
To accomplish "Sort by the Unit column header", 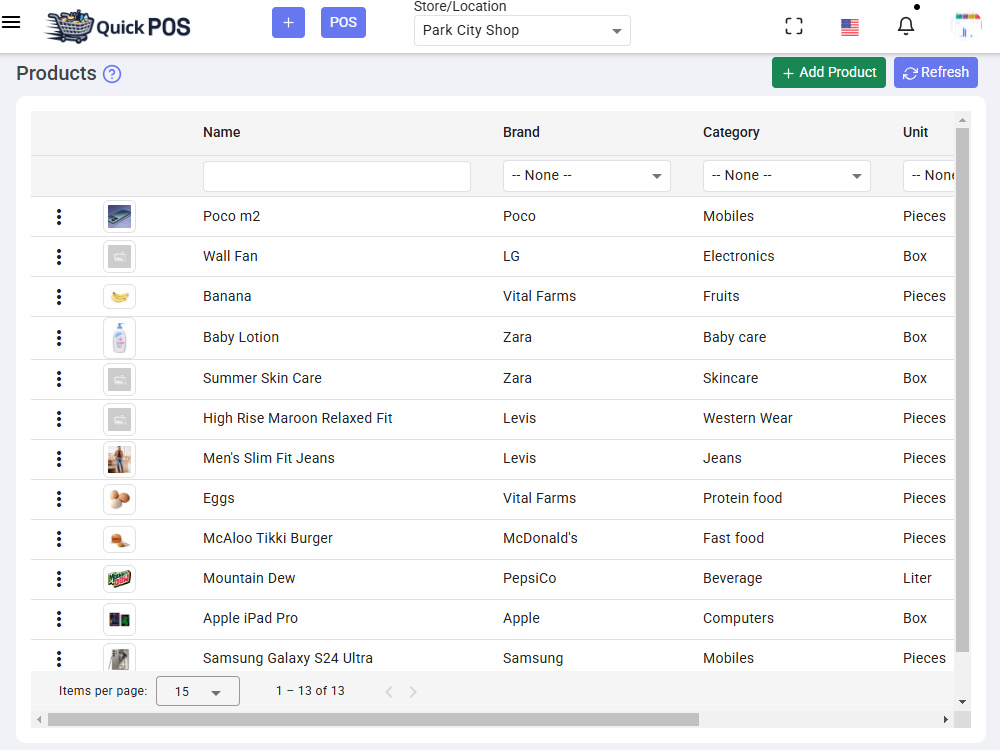I will (915, 132).
